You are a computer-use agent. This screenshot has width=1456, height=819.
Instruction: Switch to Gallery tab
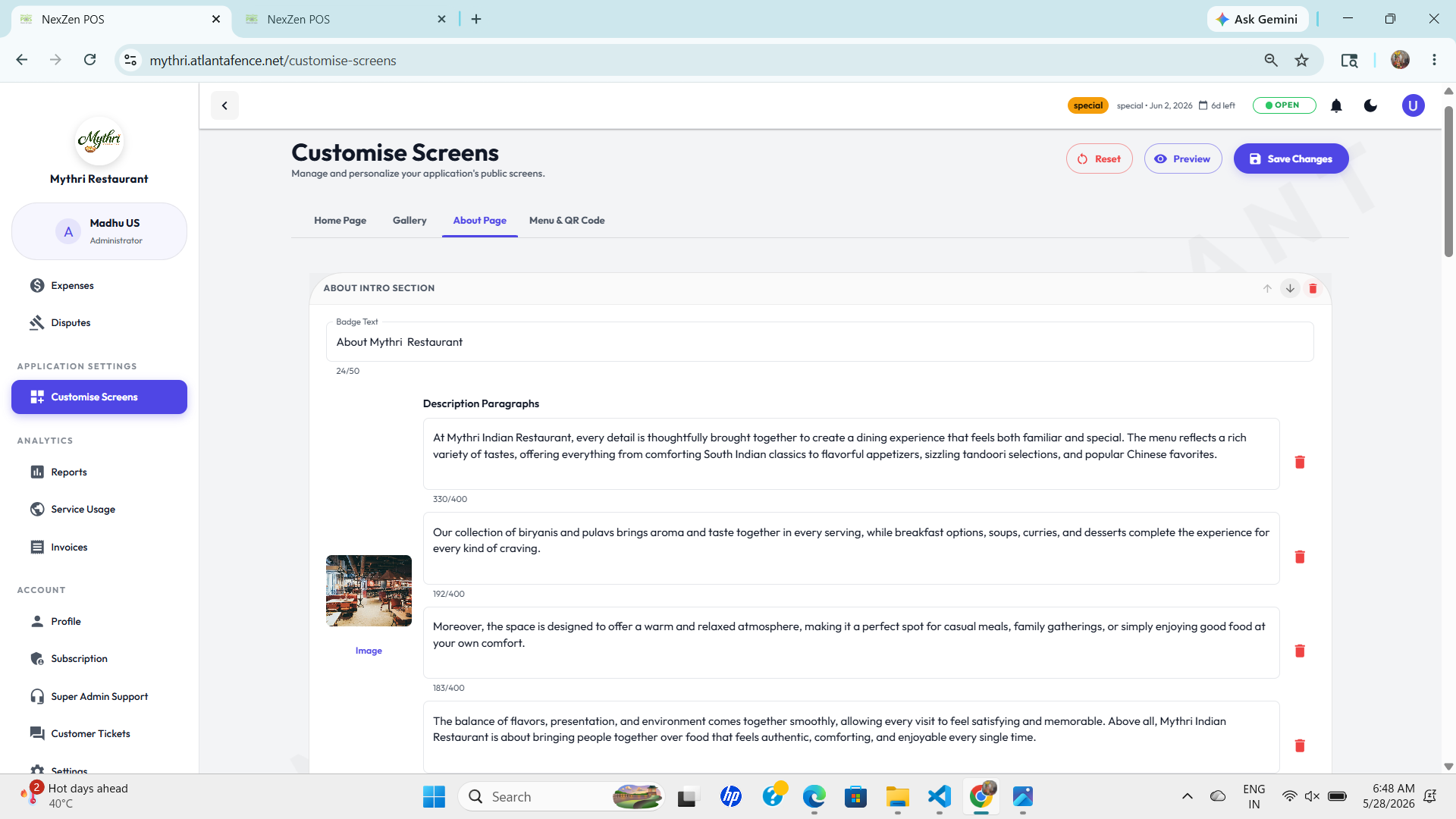tap(409, 221)
